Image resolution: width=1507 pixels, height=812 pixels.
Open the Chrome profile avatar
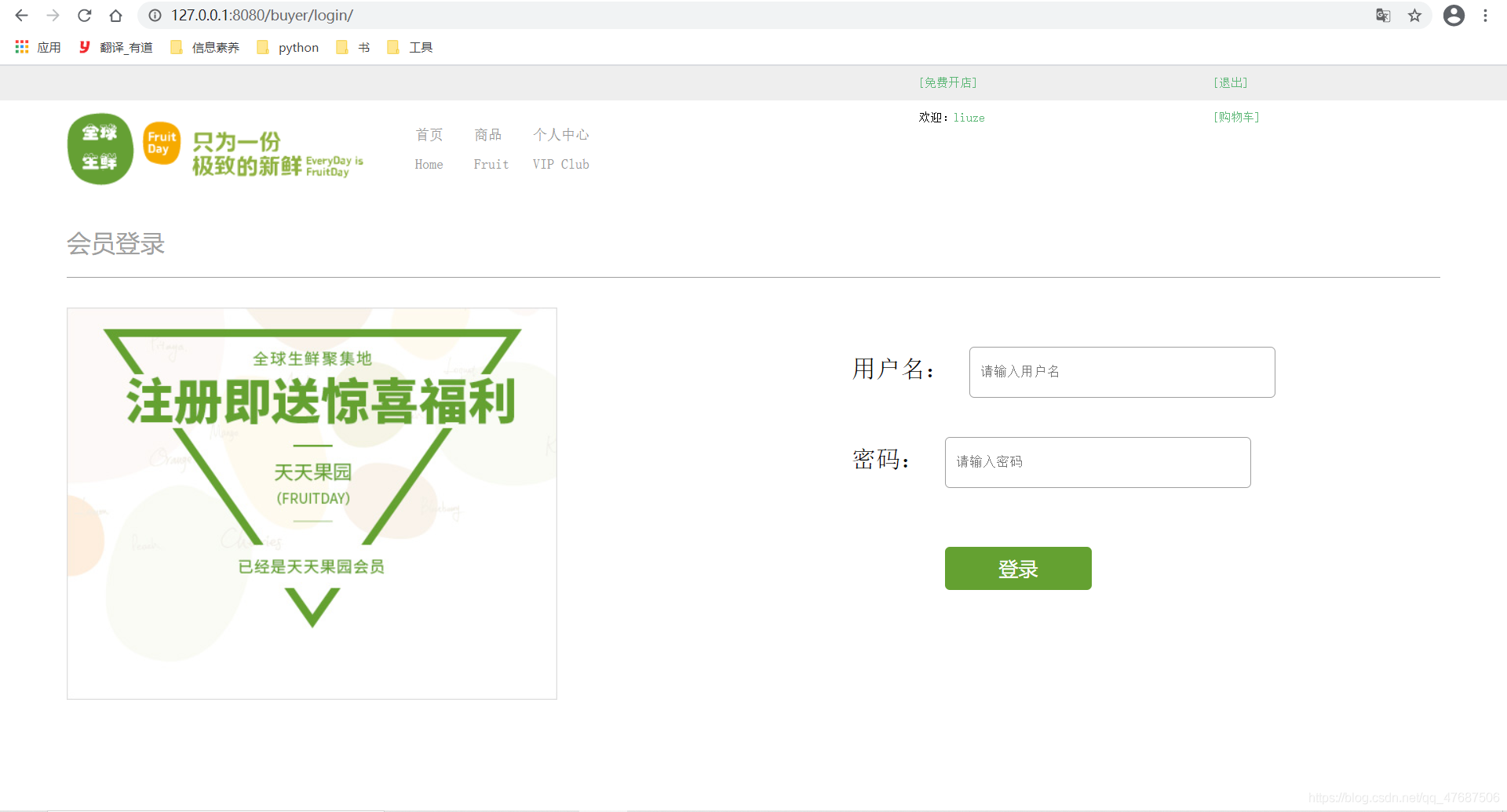point(1454,16)
